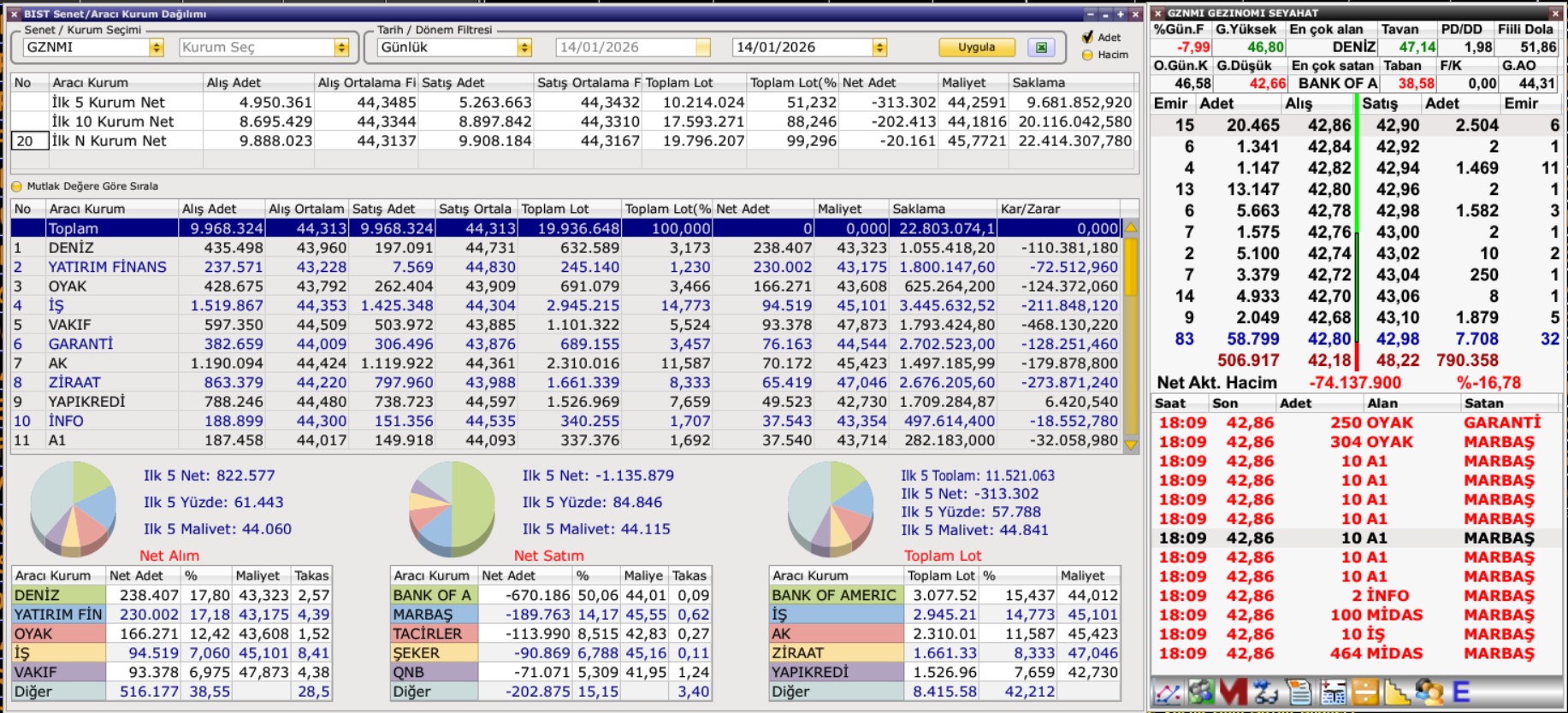Open the orange division calculator icon
This screenshot has height=713, width=1568.
1364,692
